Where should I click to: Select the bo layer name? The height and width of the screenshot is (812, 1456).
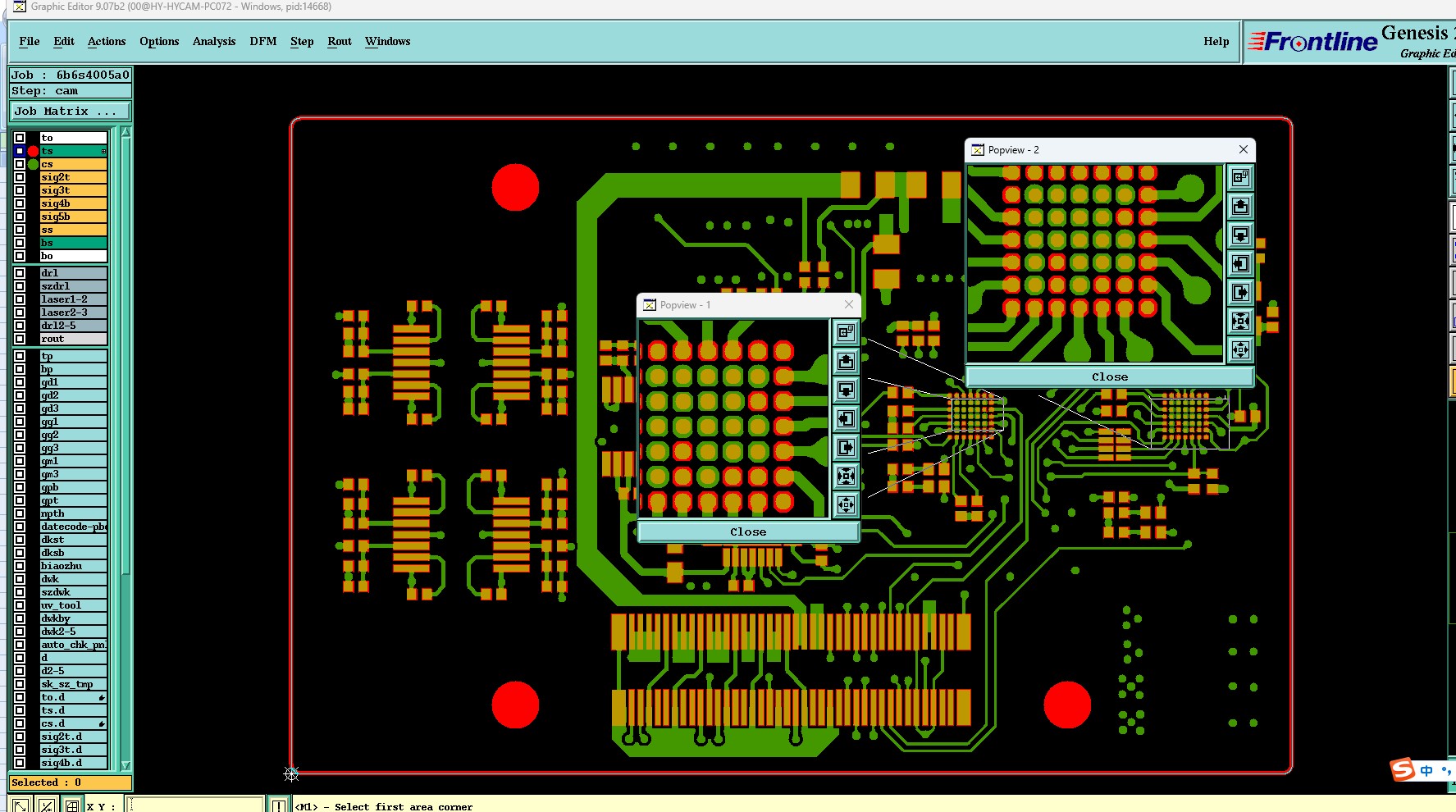pos(74,256)
